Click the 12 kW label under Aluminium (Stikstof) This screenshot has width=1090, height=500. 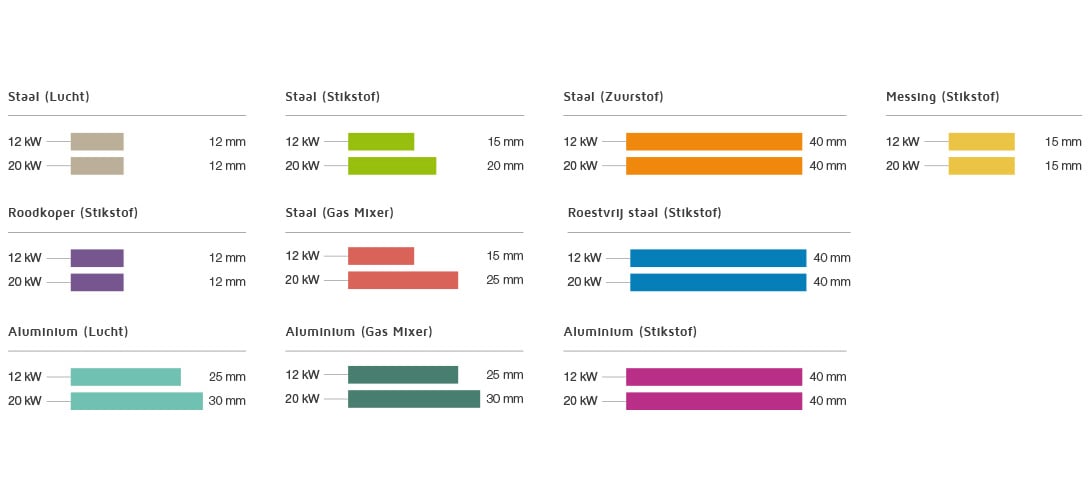[580, 377]
